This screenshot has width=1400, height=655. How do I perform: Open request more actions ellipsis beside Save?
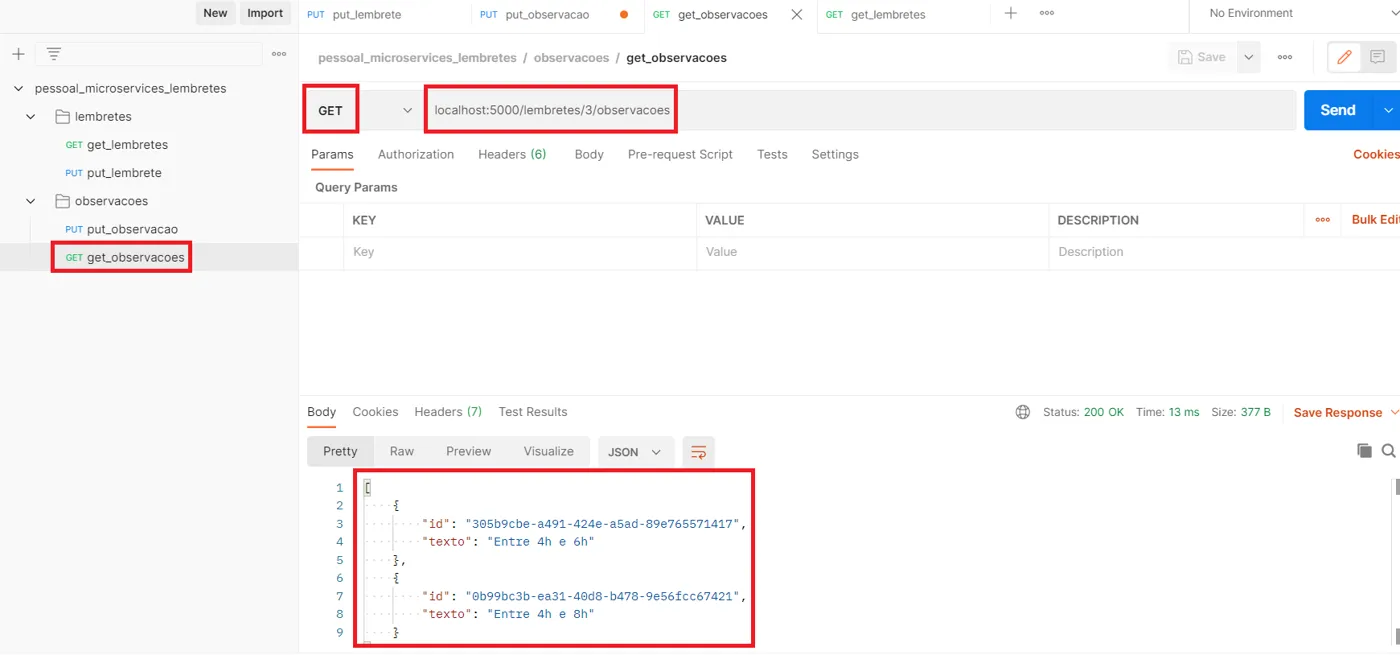1285,57
